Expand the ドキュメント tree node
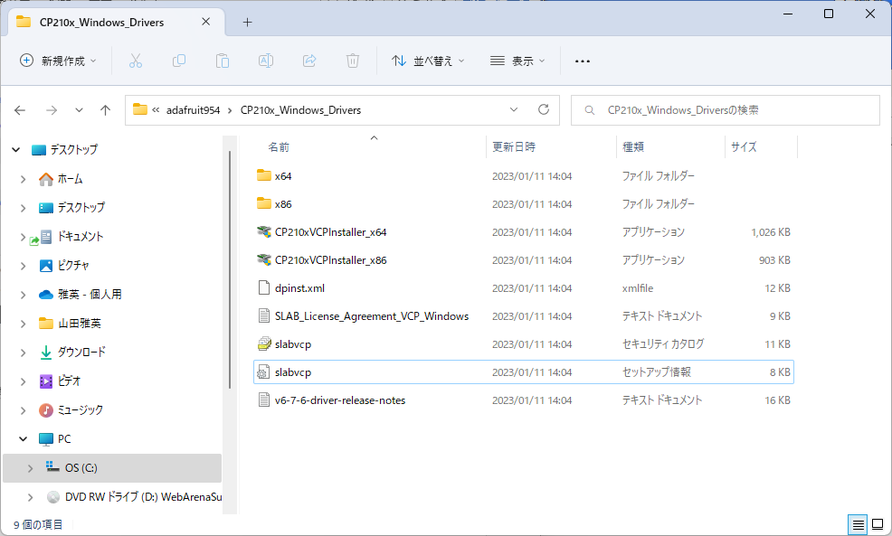Viewport: 892px width, 536px height. tap(23, 237)
